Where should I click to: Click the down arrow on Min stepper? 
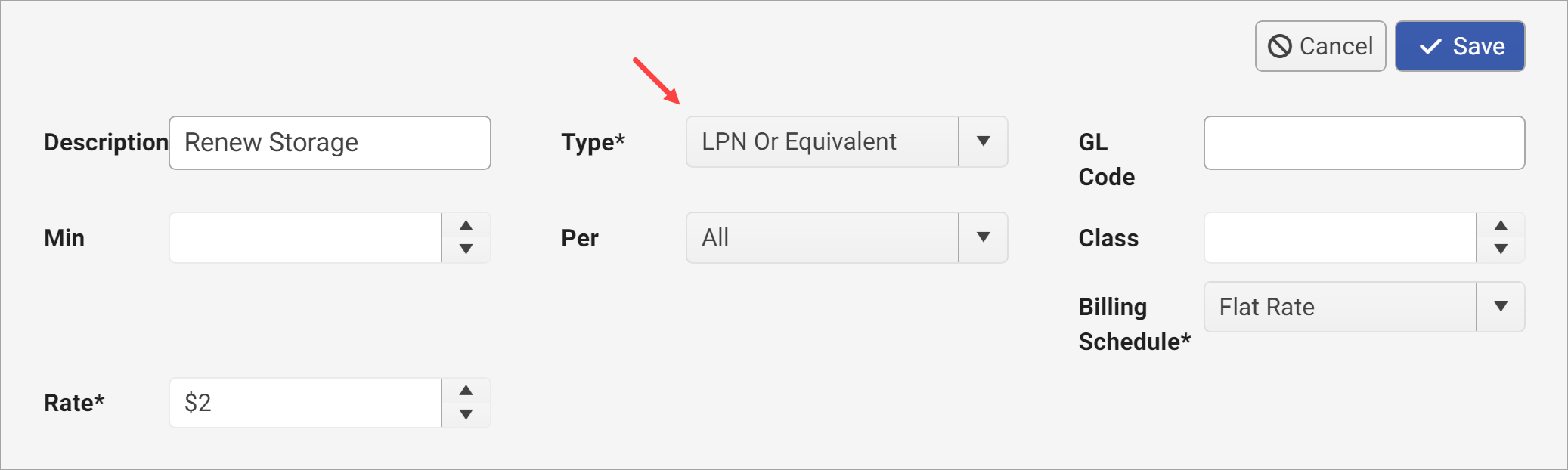pyautogui.click(x=466, y=251)
